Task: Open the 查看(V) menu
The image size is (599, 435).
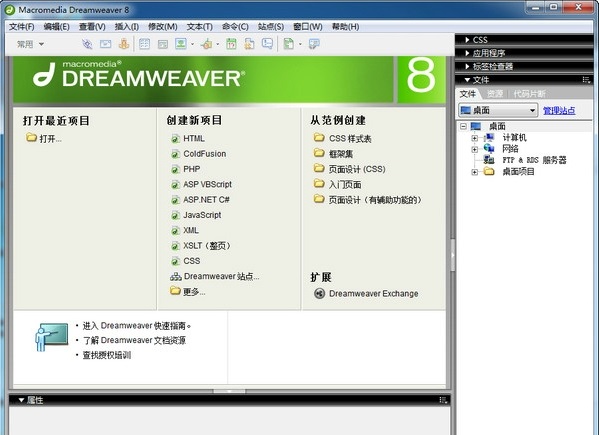Action: pyautogui.click(x=92, y=27)
